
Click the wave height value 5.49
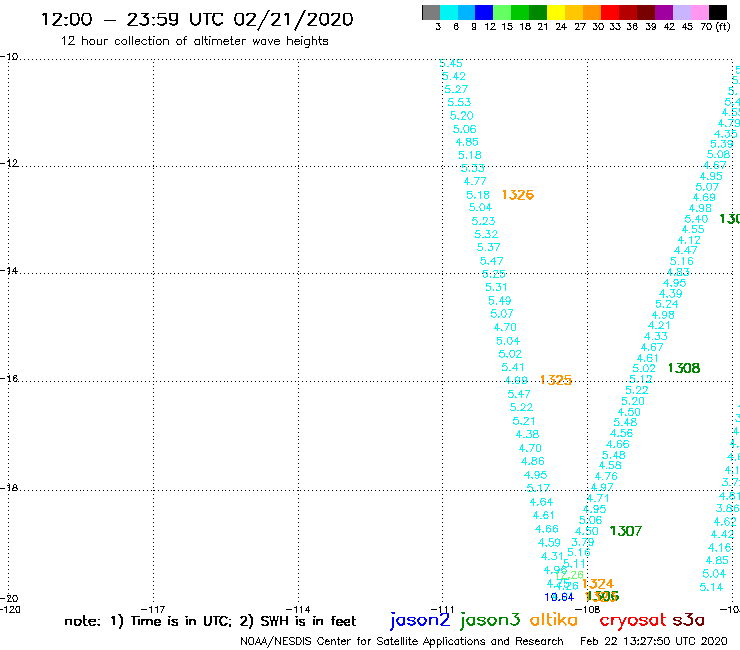(500, 301)
